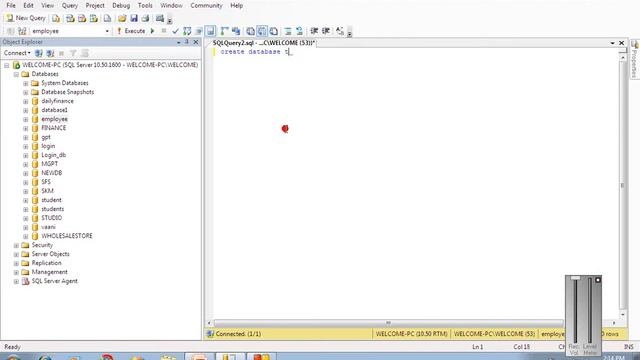This screenshot has height=360, width=640.
Task: Open the Query Options icon
Action: click(x=199, y=31)
